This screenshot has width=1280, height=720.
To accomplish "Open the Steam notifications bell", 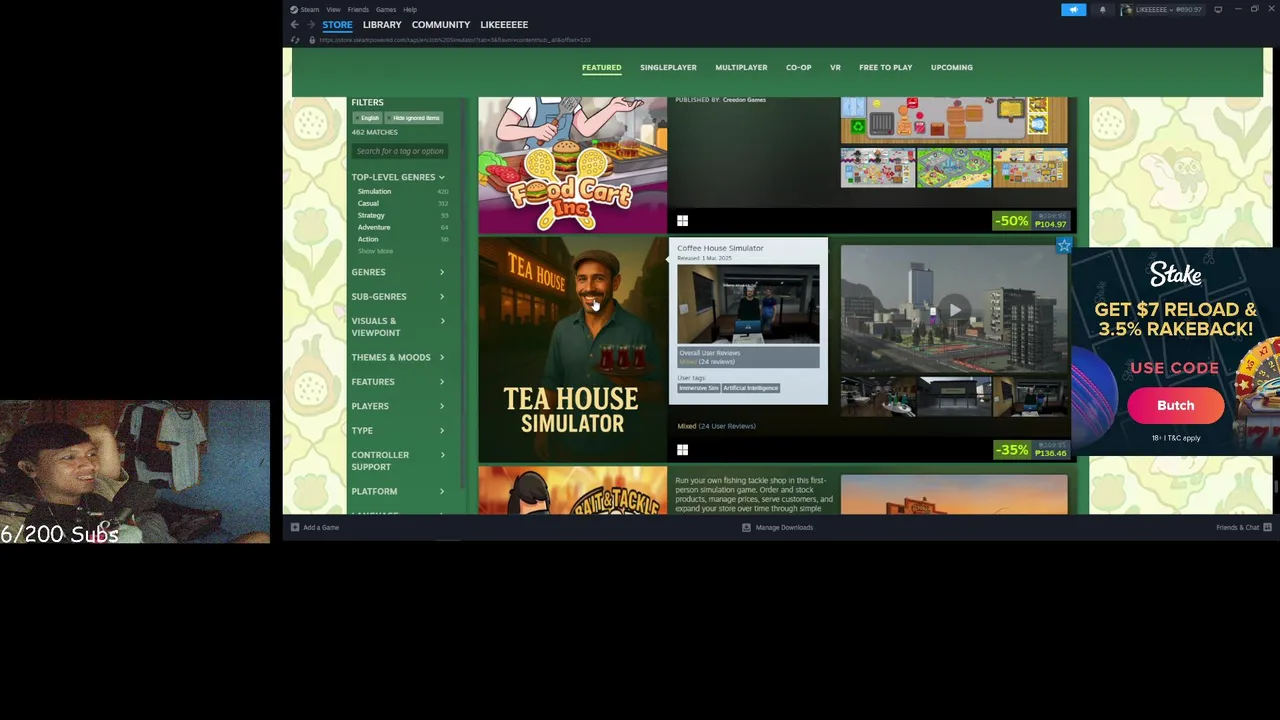I will pos(1103,9).
